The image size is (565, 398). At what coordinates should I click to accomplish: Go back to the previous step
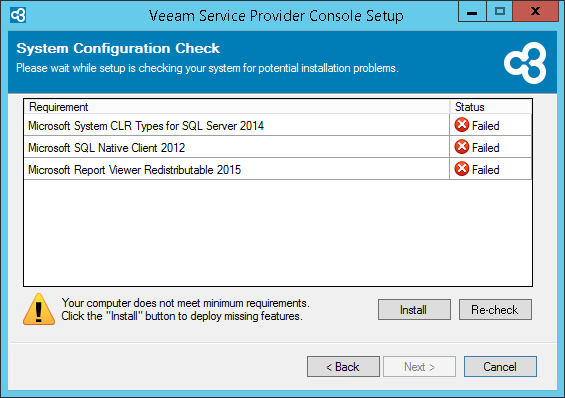click(343, 367)
